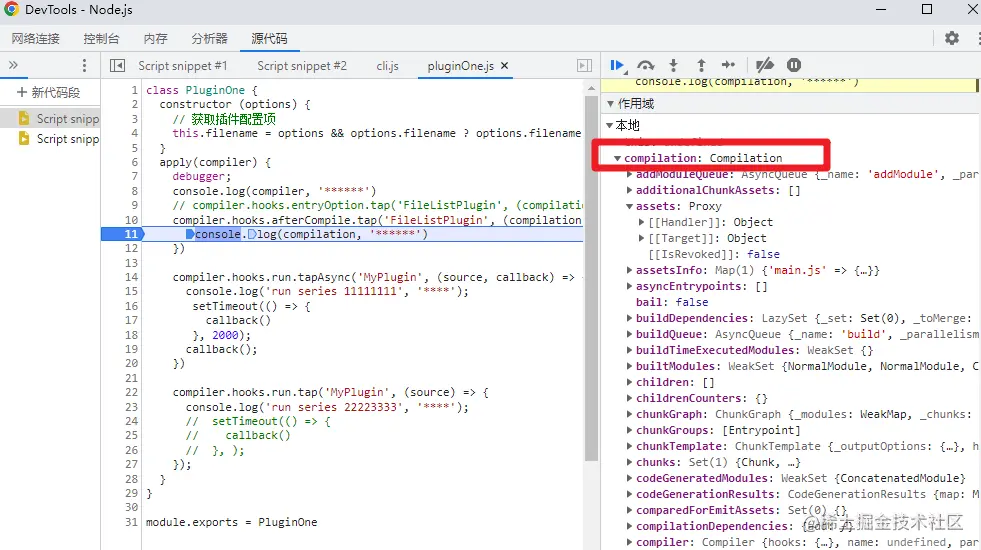Switch to 内存 tab
This screenshot has height=550, width=981.
coord(155,39)
